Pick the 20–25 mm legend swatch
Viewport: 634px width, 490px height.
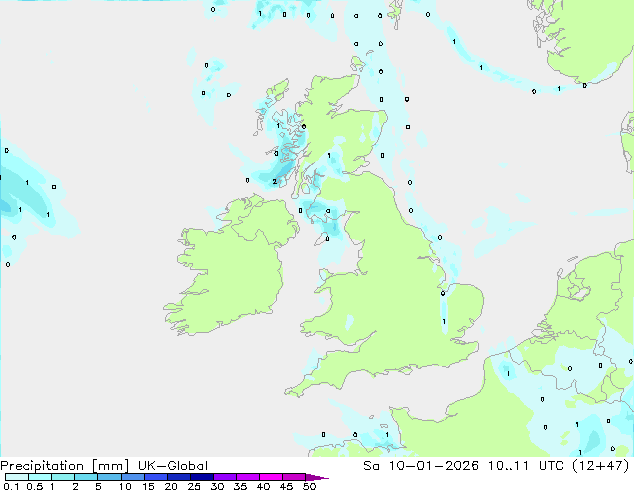point(178,477)
